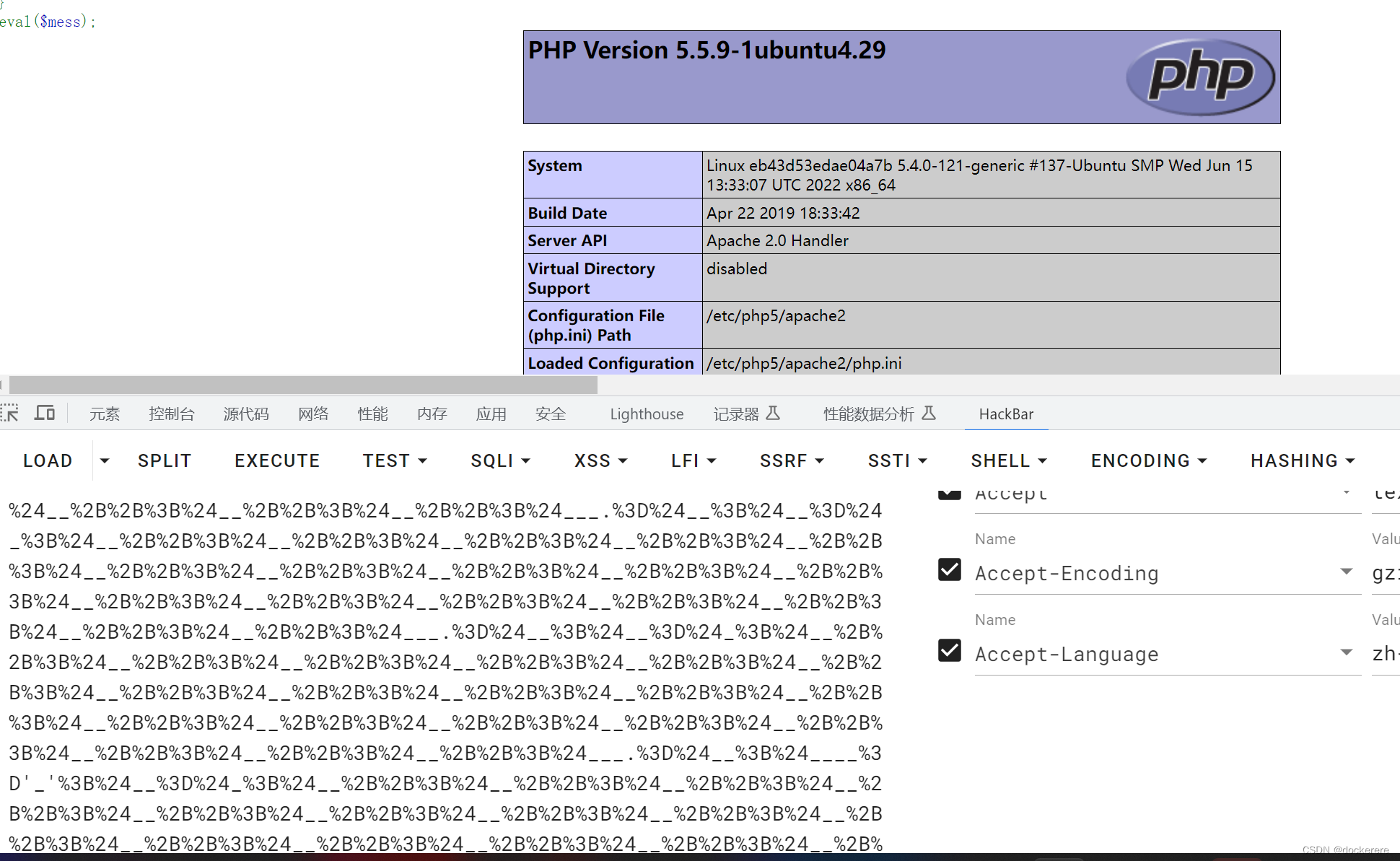Open the 应用 tab
The image size is (1400, 861).
coord(491,414)
